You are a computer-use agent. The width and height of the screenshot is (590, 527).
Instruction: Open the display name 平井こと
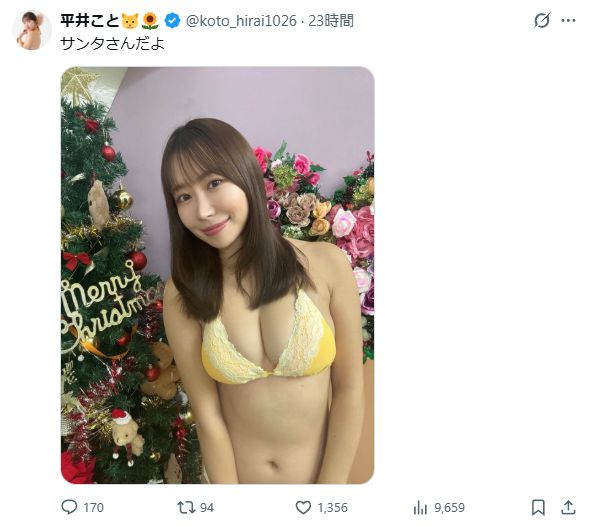(90, 21)
